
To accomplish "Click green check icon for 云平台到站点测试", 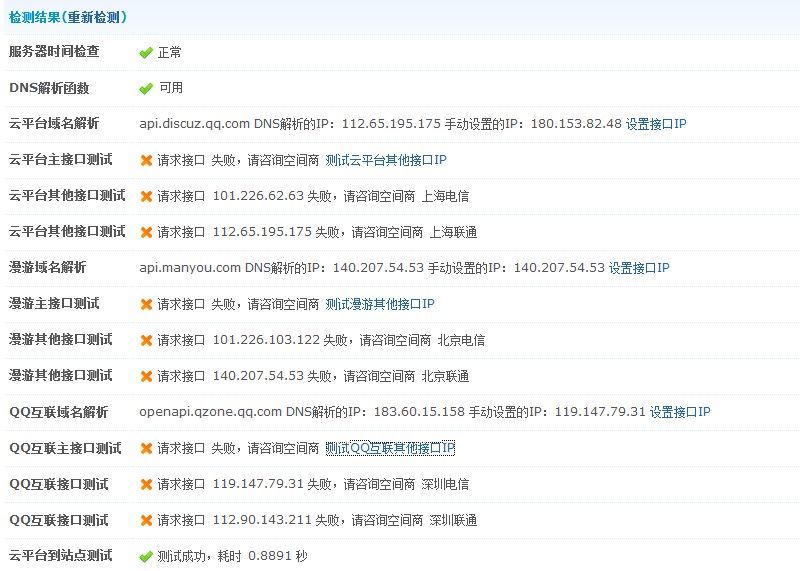I will click(146, 556).
